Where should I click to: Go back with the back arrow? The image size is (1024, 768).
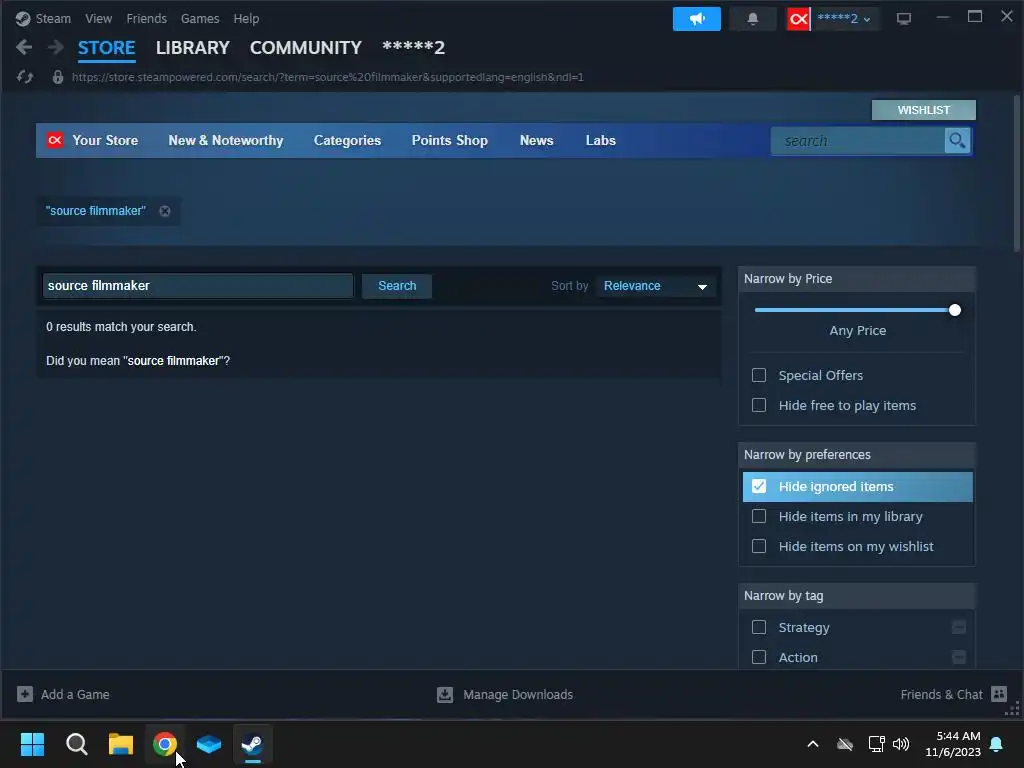pos(24,47)
